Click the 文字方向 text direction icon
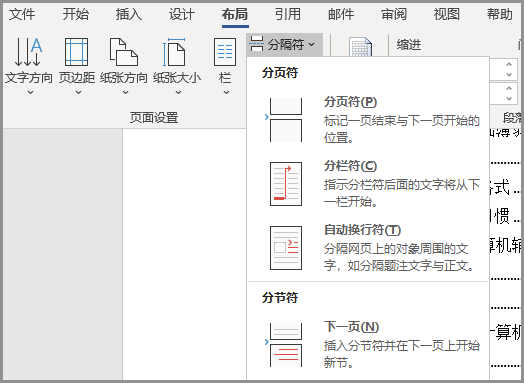Image resolution: width=524 pixels, height=383 pixels. [29, 52]
